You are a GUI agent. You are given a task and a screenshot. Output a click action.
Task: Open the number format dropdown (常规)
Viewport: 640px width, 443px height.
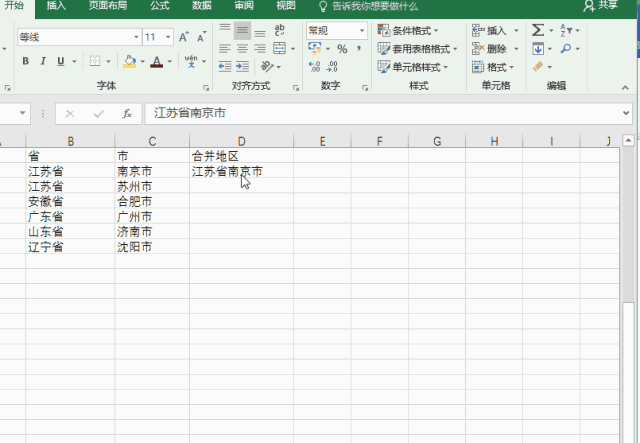(362, 31)
